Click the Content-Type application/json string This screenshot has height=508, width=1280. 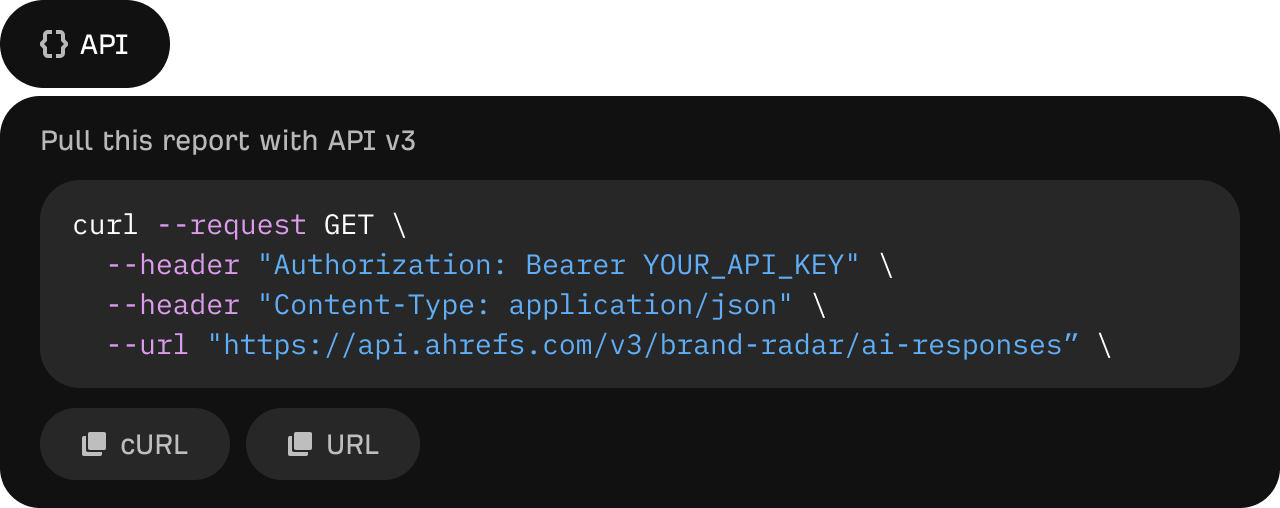click(525, 305)
